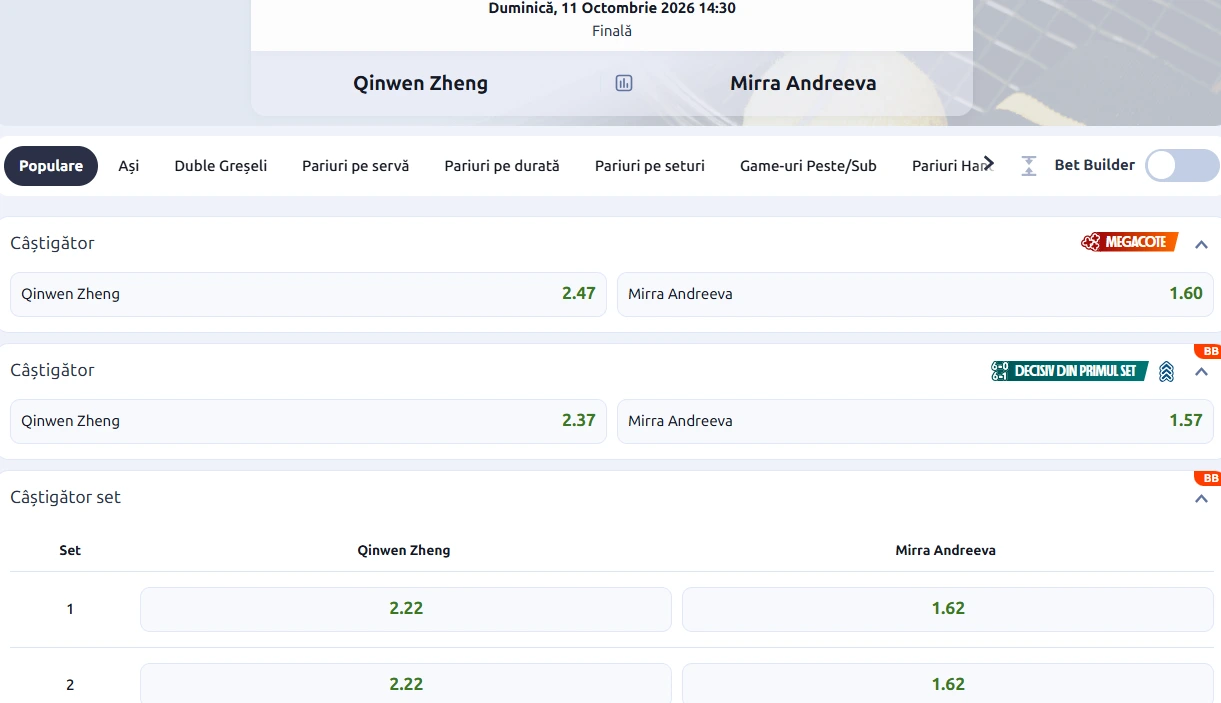Click the Câștigător set section title
The width and height of the screenshot is (1221, 703).
coord(65,497)
